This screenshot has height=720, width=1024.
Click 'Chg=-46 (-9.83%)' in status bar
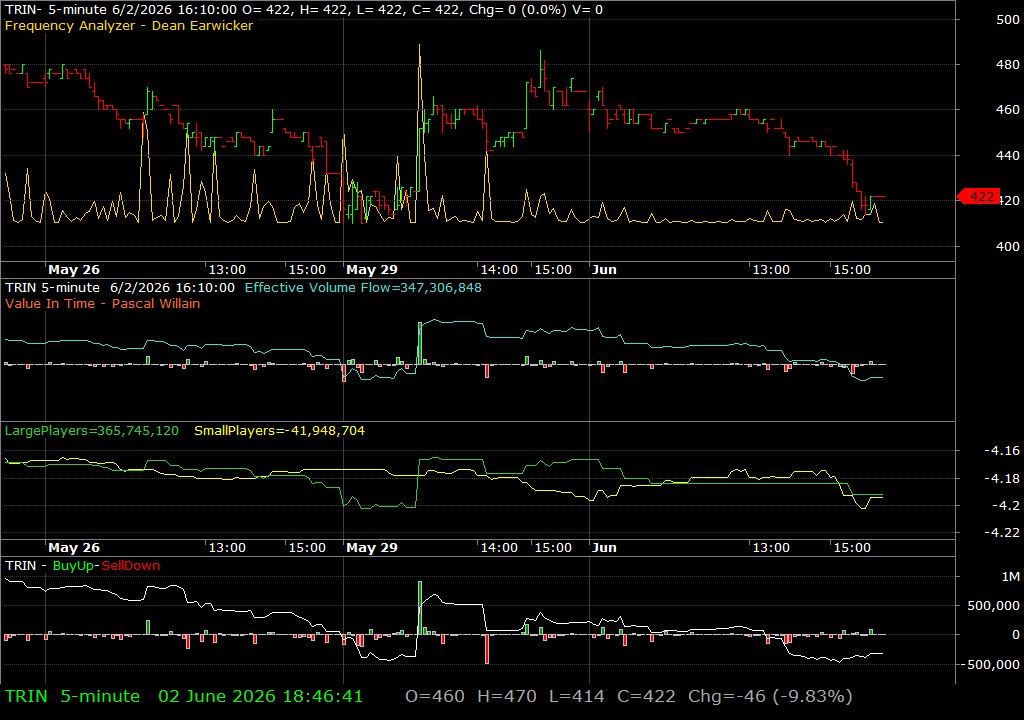771,696
